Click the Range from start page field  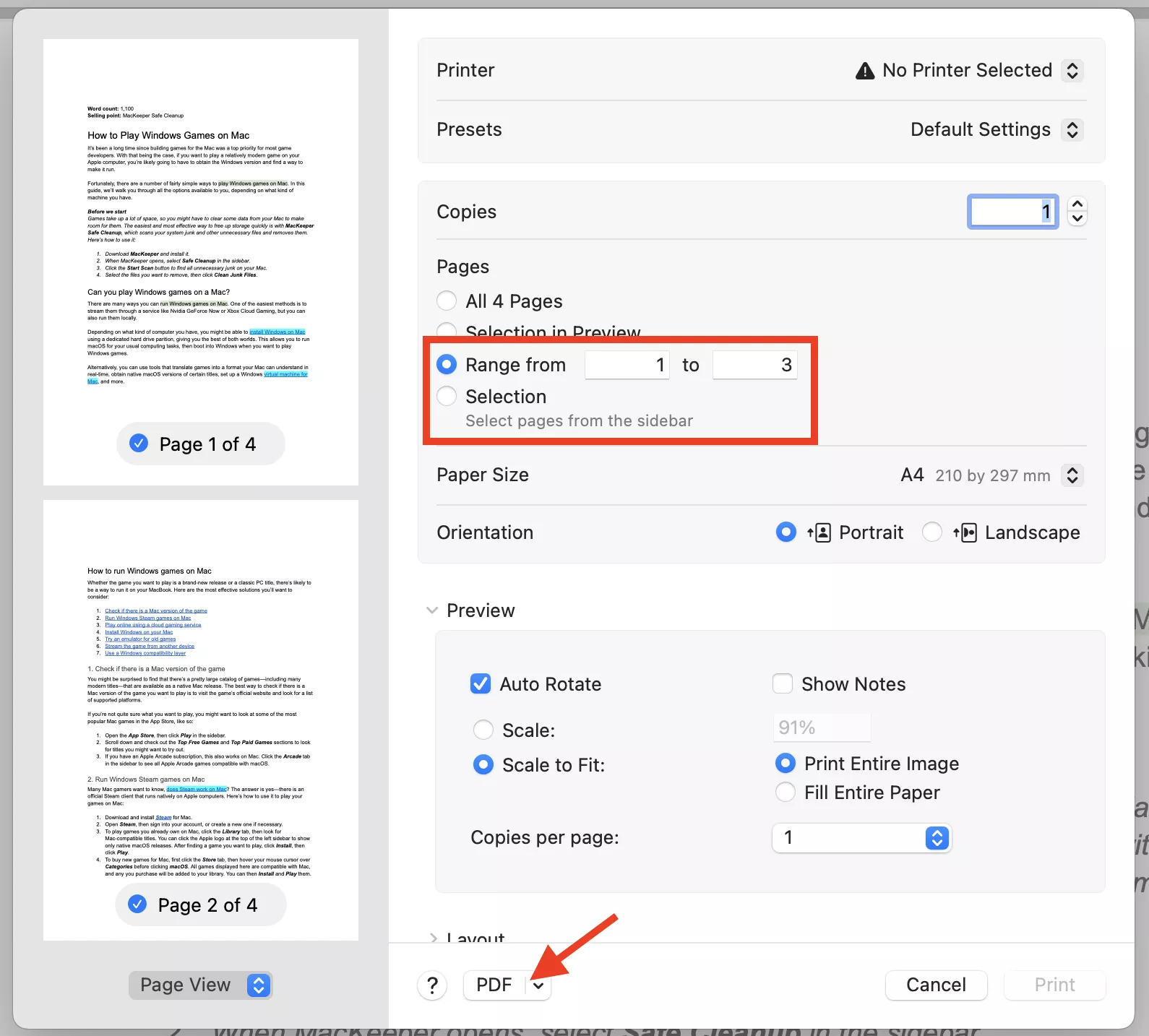point(627,365)
